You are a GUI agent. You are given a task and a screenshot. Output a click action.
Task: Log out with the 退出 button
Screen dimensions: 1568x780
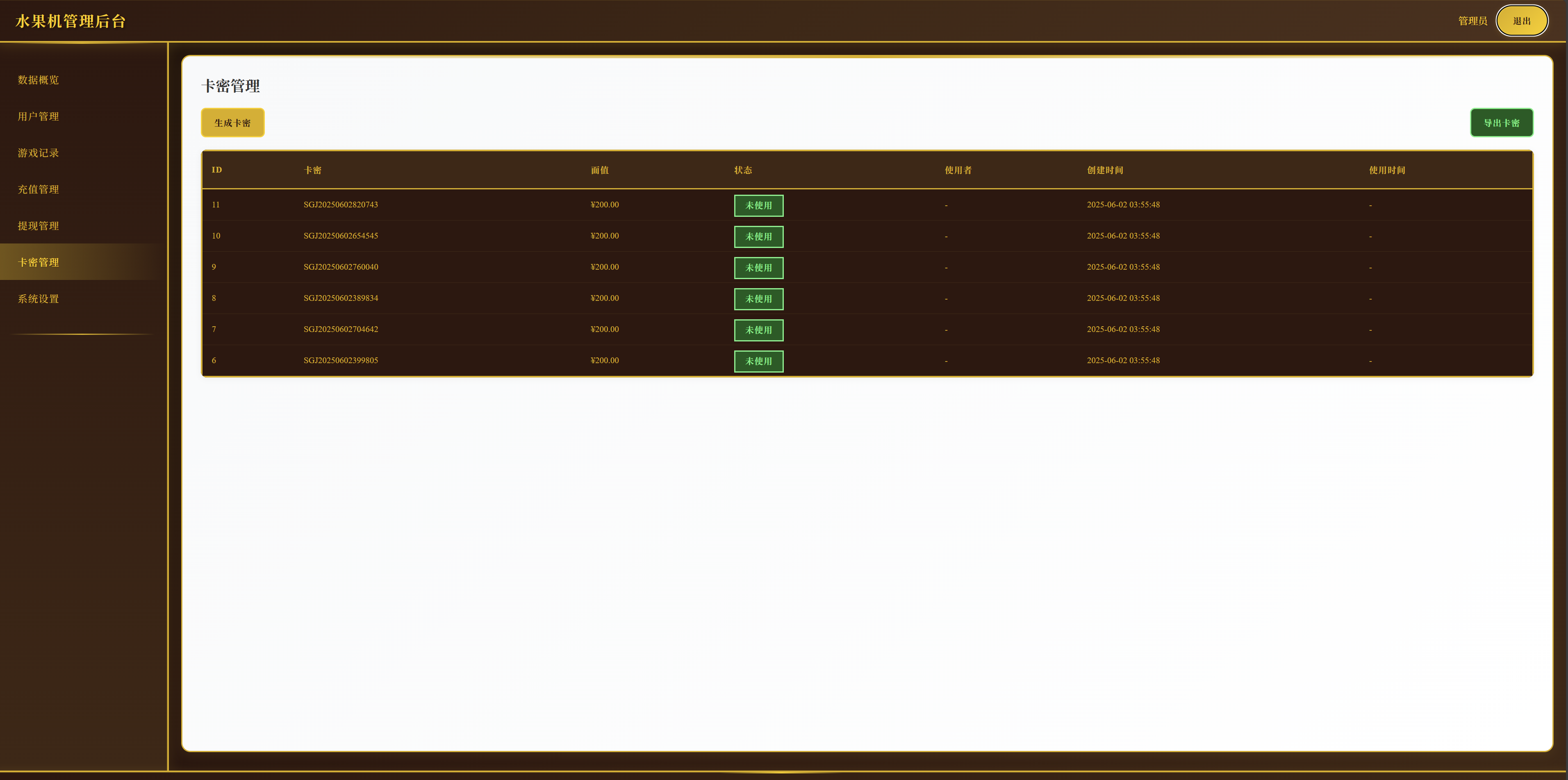[1521, 20]
